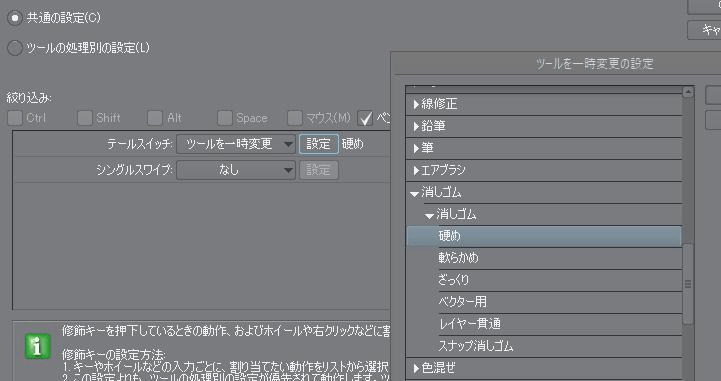Toggle the Alt filter checkbox
The width and height of the screenshot is (721, 381).
click(x=154, y=118)
